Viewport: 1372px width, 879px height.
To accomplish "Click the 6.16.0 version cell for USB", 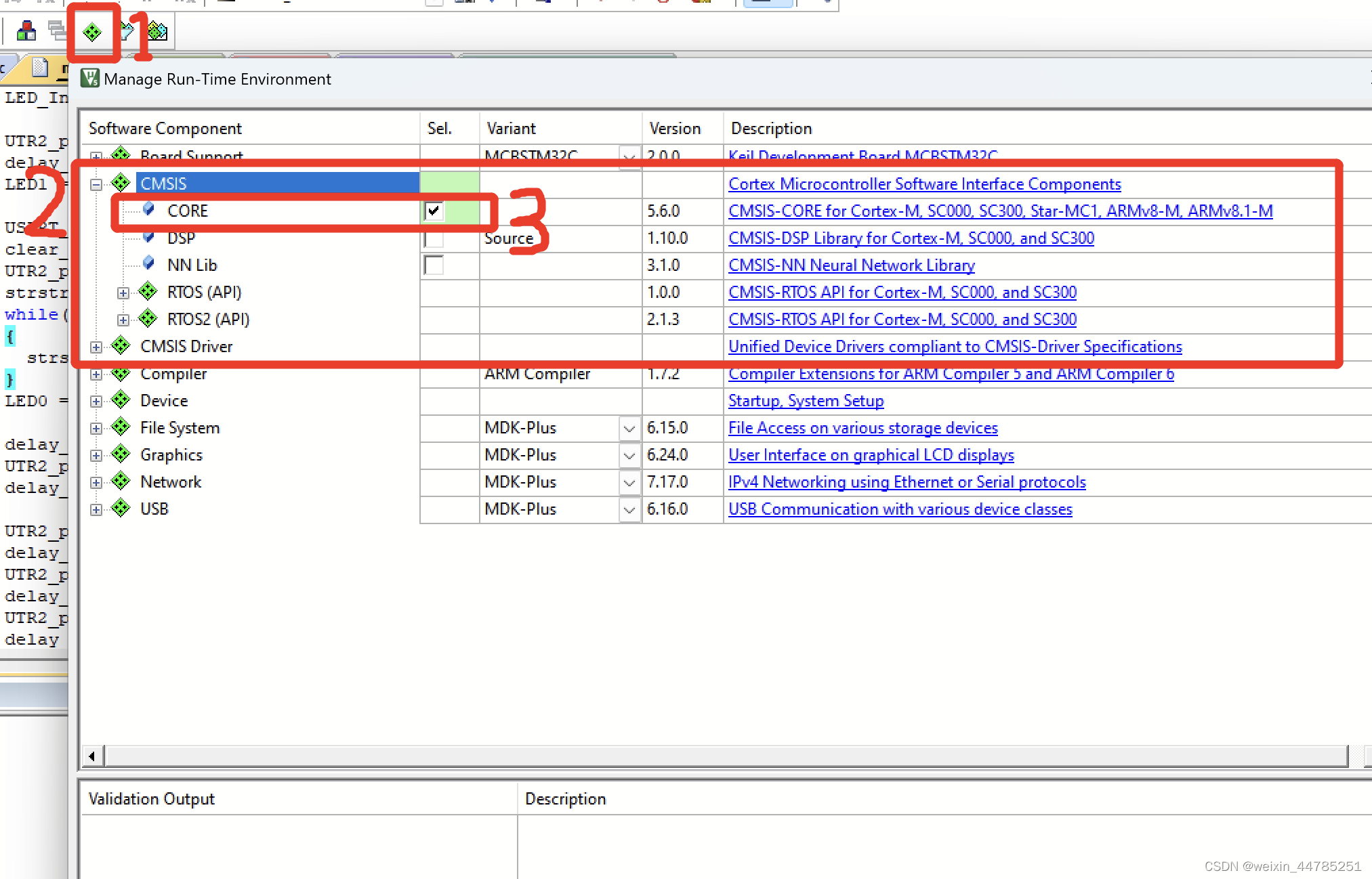I will click(683, 509).
